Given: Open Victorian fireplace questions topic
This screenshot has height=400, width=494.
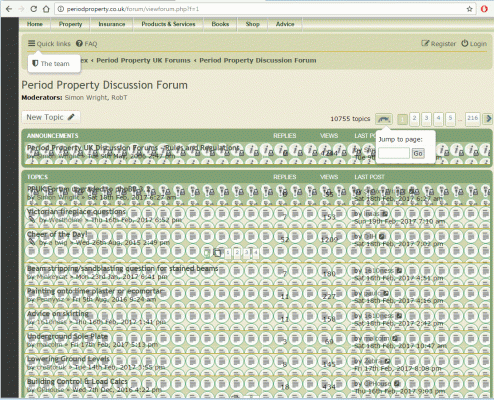Looking at the screenshot, I should 76,212.
